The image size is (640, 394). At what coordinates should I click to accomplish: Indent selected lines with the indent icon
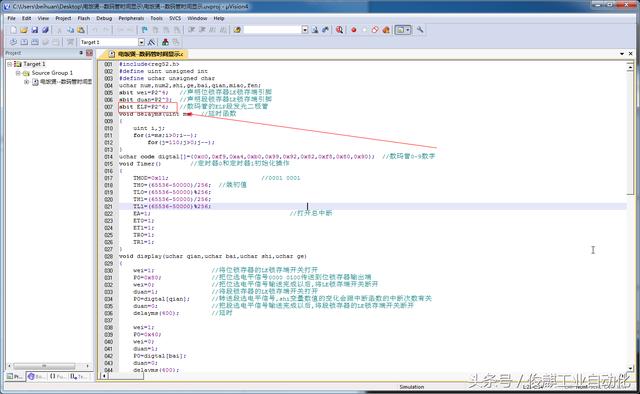[x=191, y=30]
